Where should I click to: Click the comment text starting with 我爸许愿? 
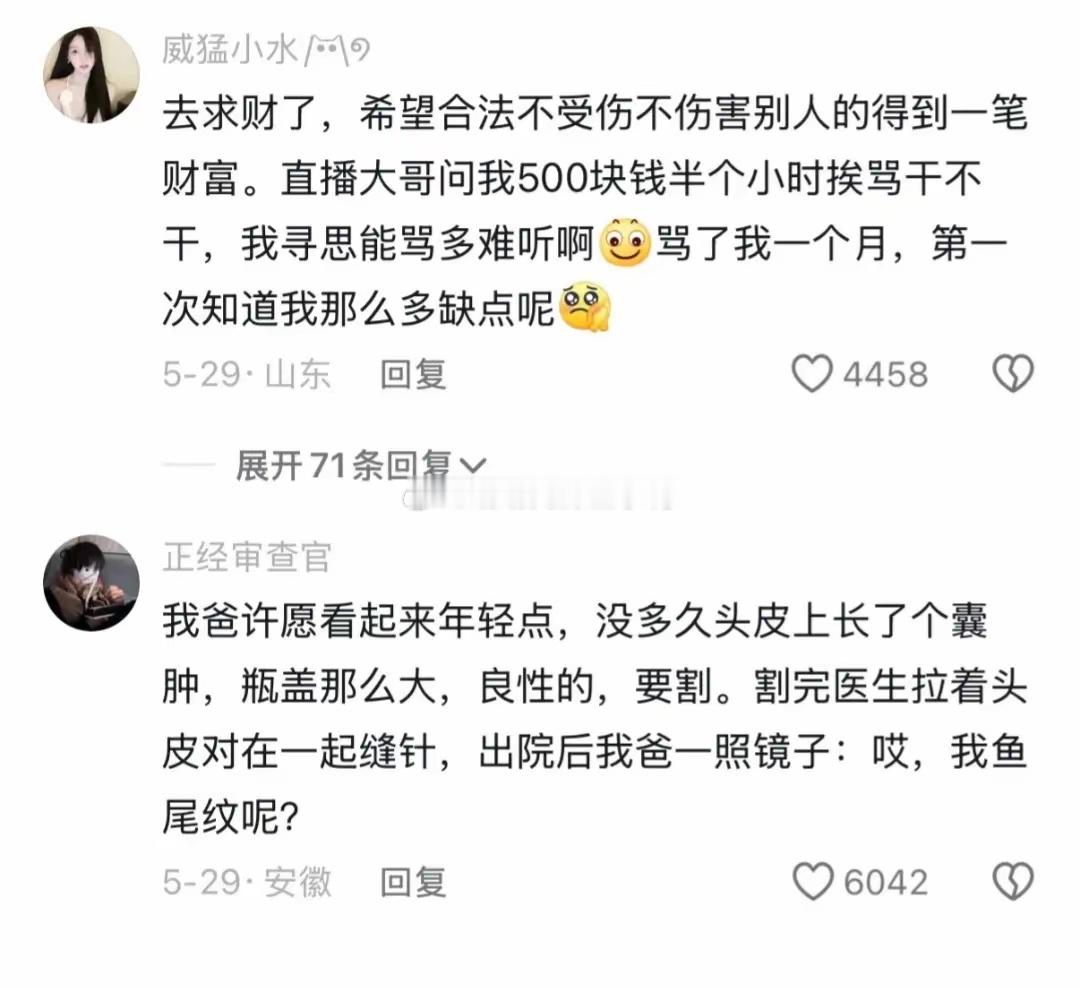[596, 719]
